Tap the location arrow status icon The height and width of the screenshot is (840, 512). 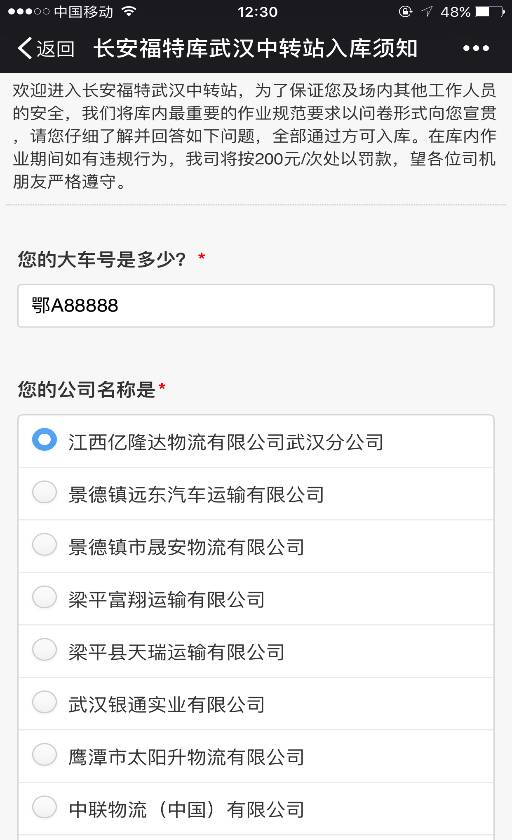pyautogui.click(x=427, y=11)
